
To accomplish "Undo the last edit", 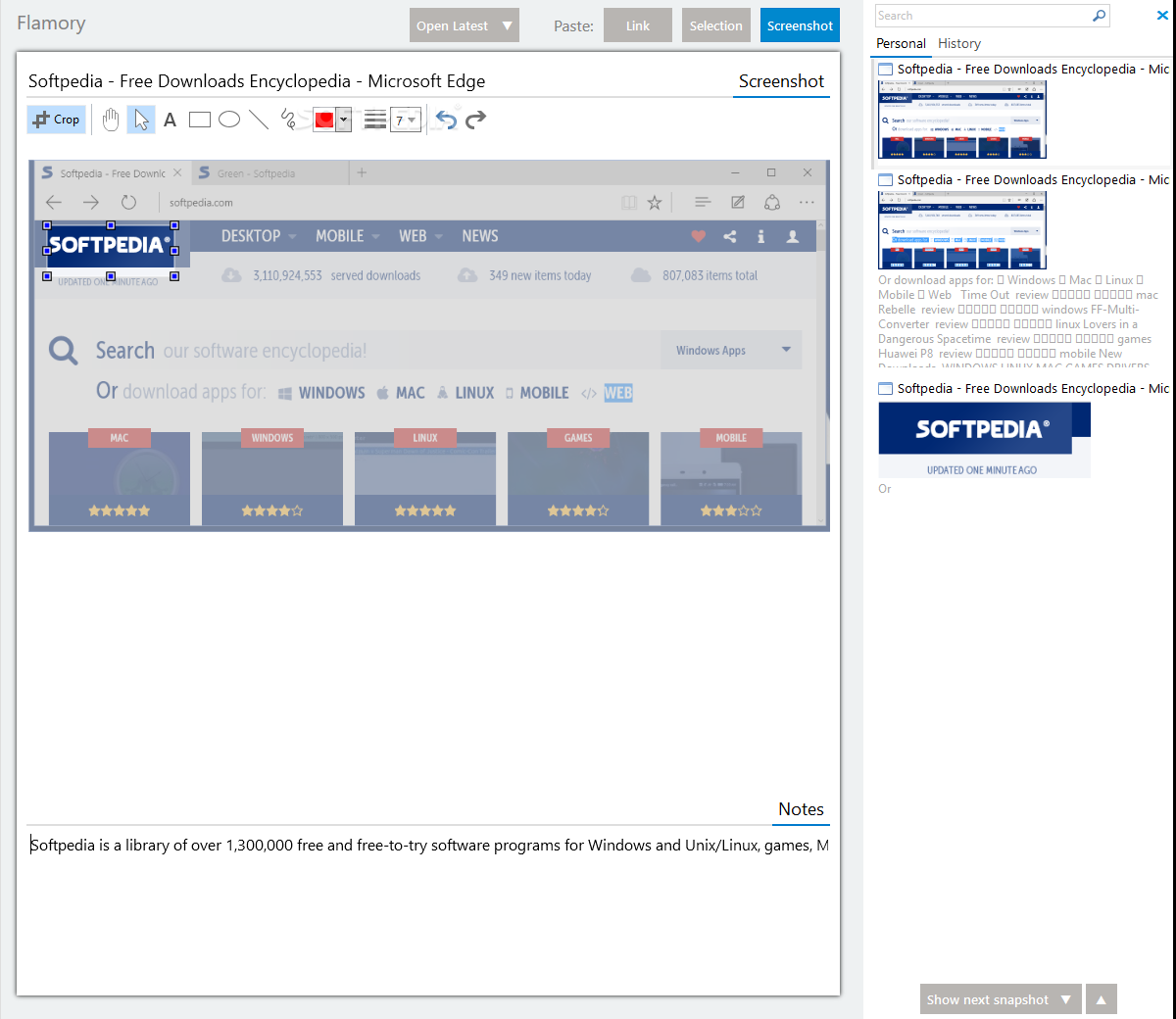I will coord(446,120).
